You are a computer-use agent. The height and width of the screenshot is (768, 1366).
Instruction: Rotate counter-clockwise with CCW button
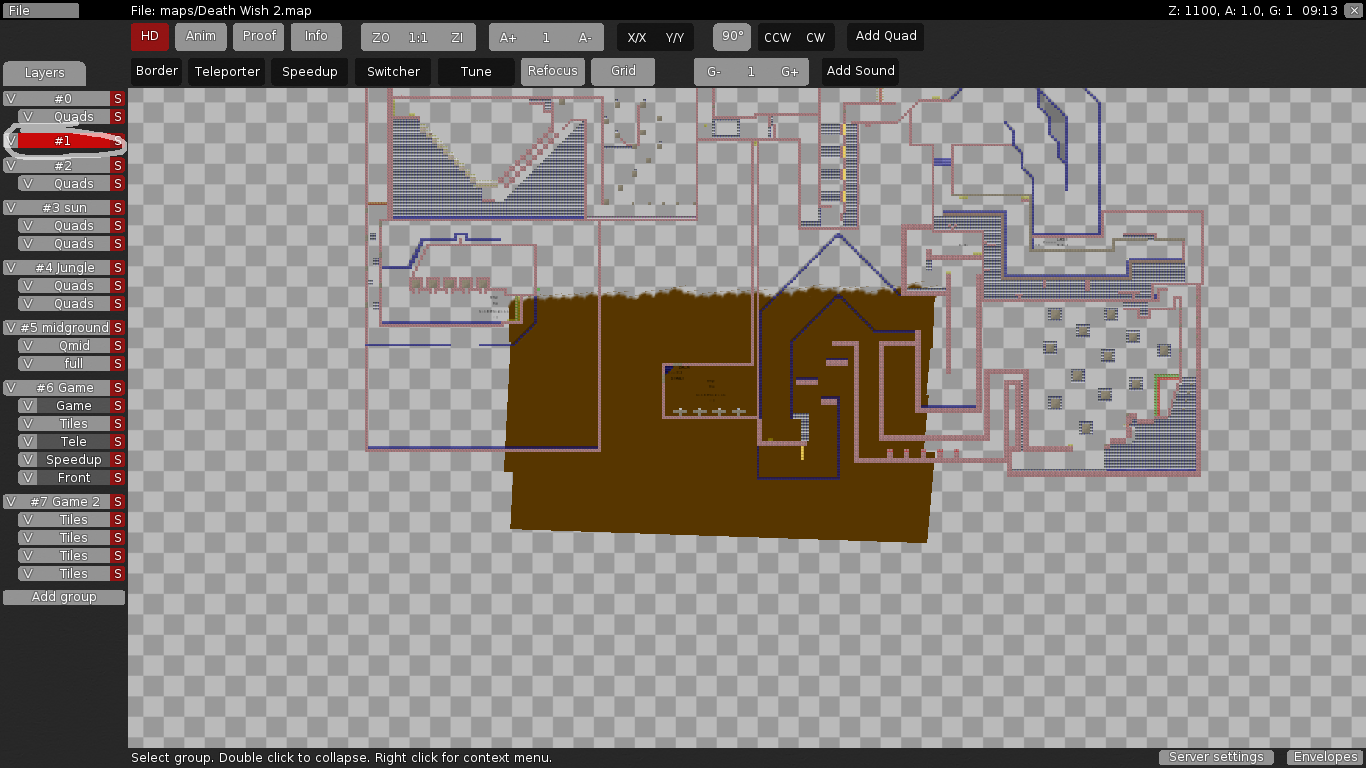(x=777, y=38)
